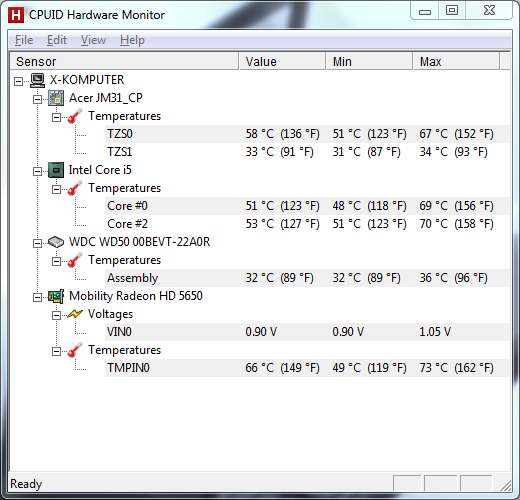Open the File menu
Screen dimensions: 520x500
pyautogui.click(x=24, y=40)
